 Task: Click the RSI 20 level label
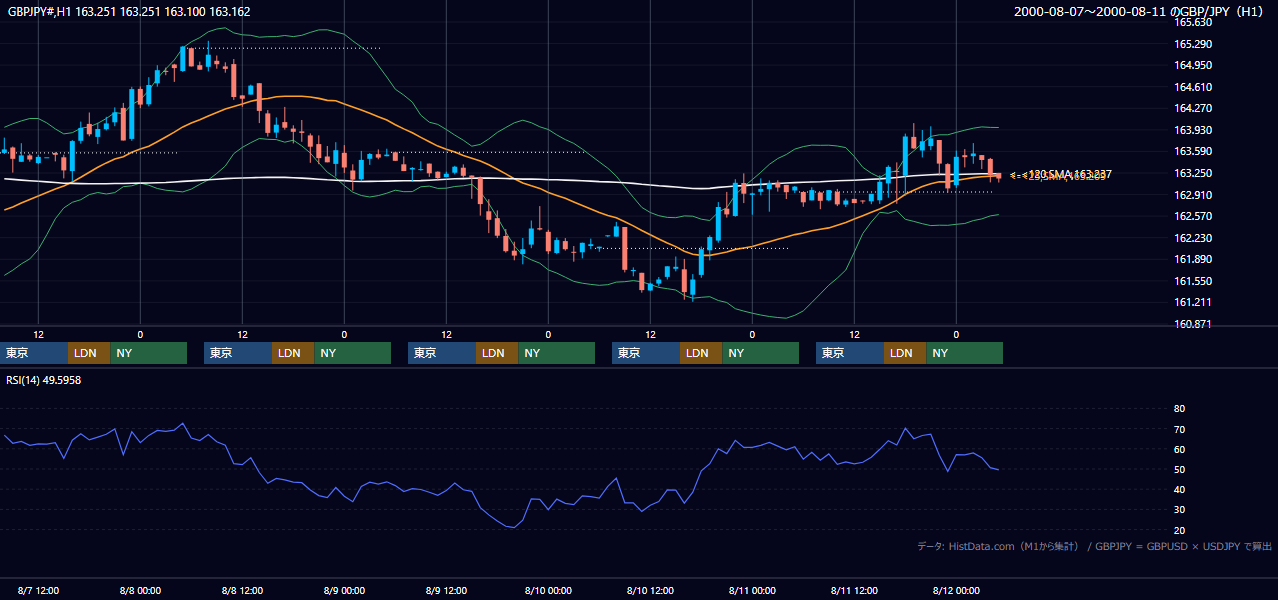pos(1179,530)
